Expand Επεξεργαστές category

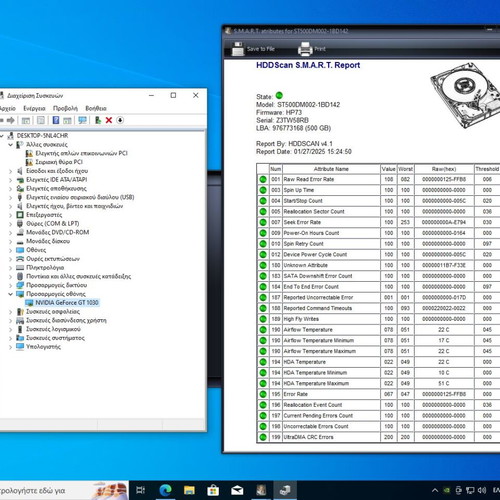point(11,215)
